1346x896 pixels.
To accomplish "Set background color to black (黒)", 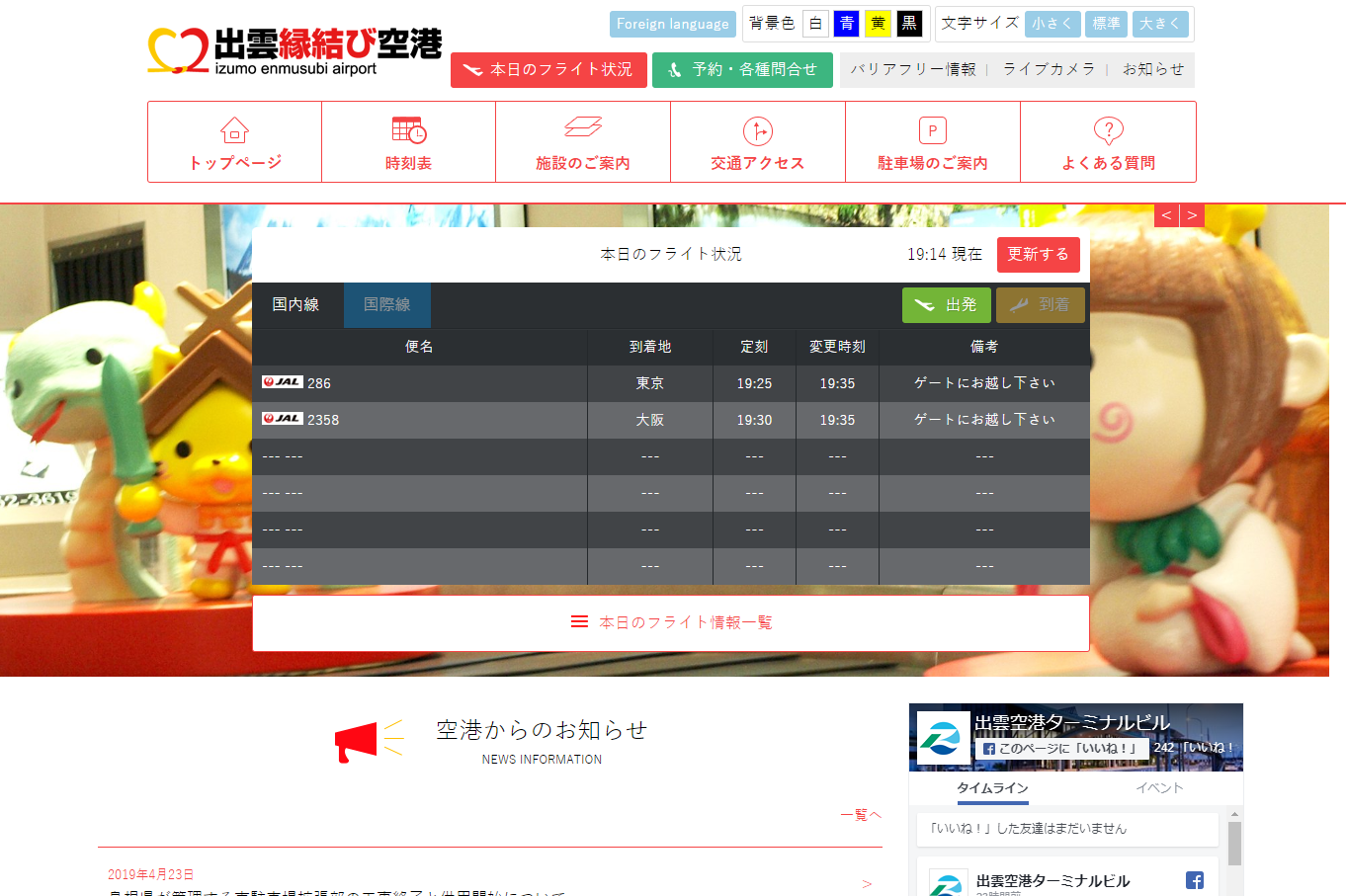I will coord(909,24).
